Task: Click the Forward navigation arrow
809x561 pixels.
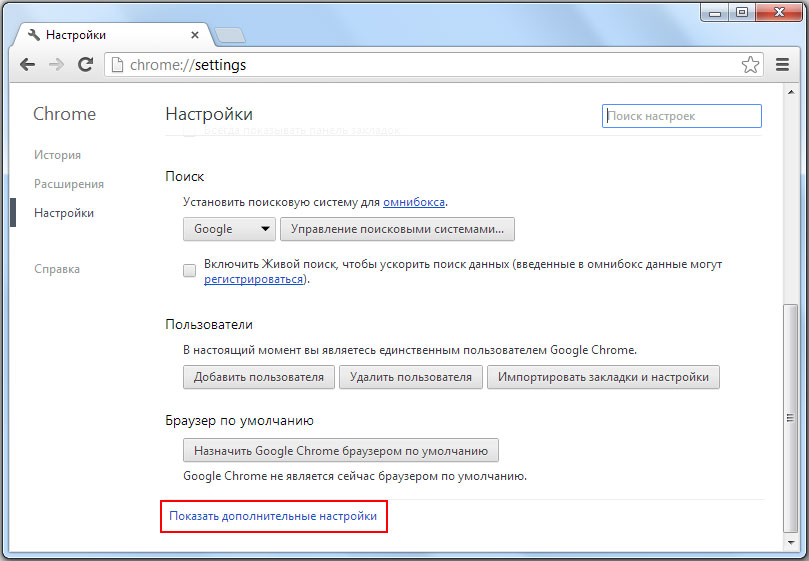Action: tap(57, 65)
